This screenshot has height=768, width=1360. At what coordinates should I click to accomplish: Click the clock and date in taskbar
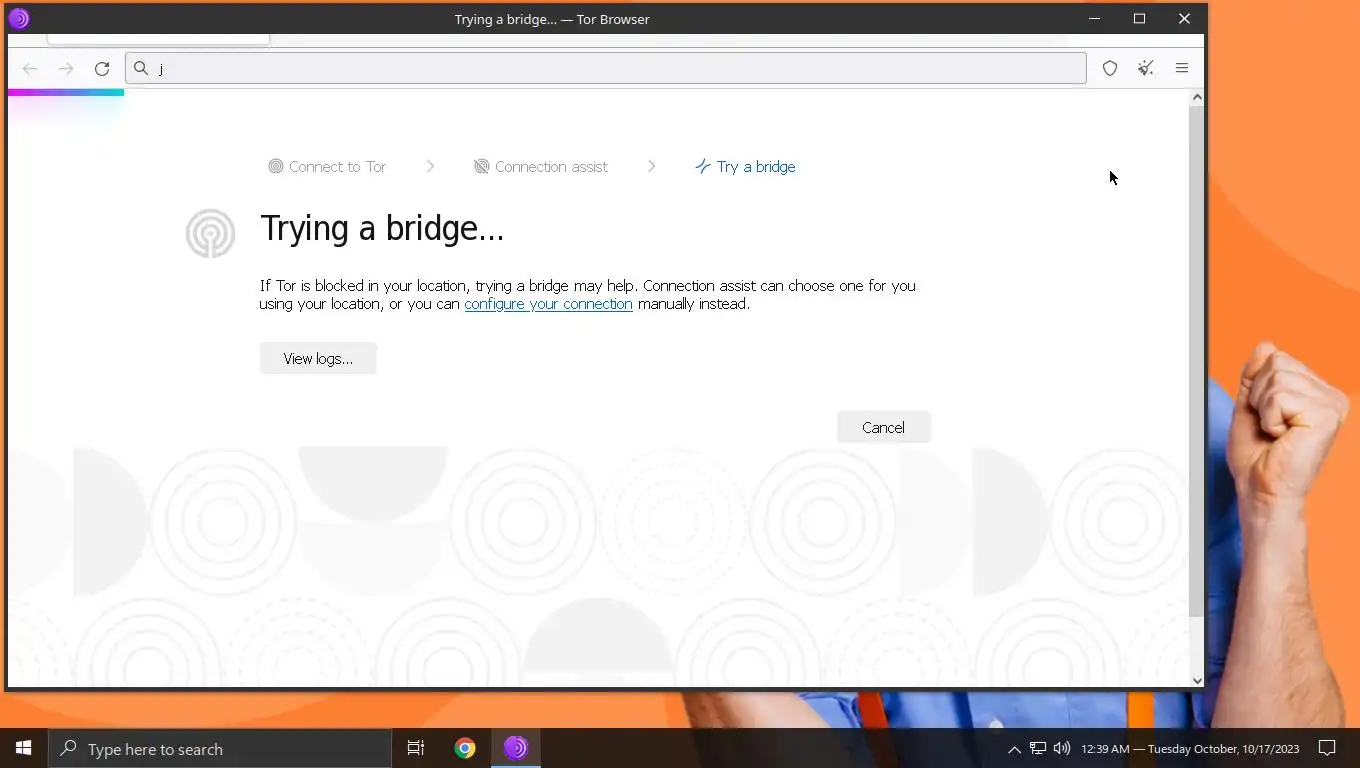click(1190, 749)
